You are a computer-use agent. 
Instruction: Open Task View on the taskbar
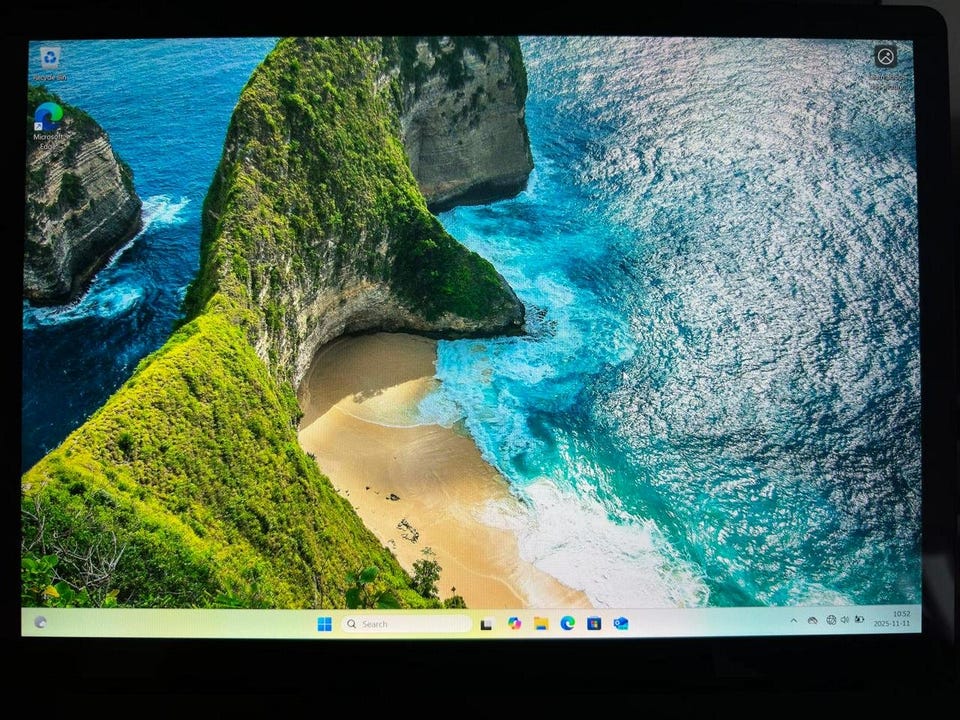pyautogui.click(x=487, y=624)
